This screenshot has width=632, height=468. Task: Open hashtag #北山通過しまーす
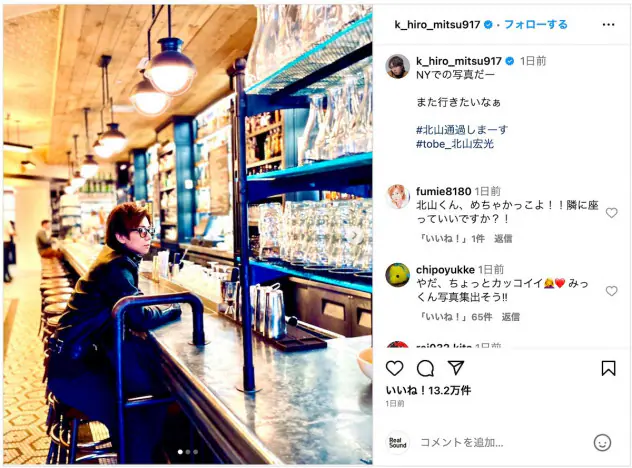tap(462, 130)
